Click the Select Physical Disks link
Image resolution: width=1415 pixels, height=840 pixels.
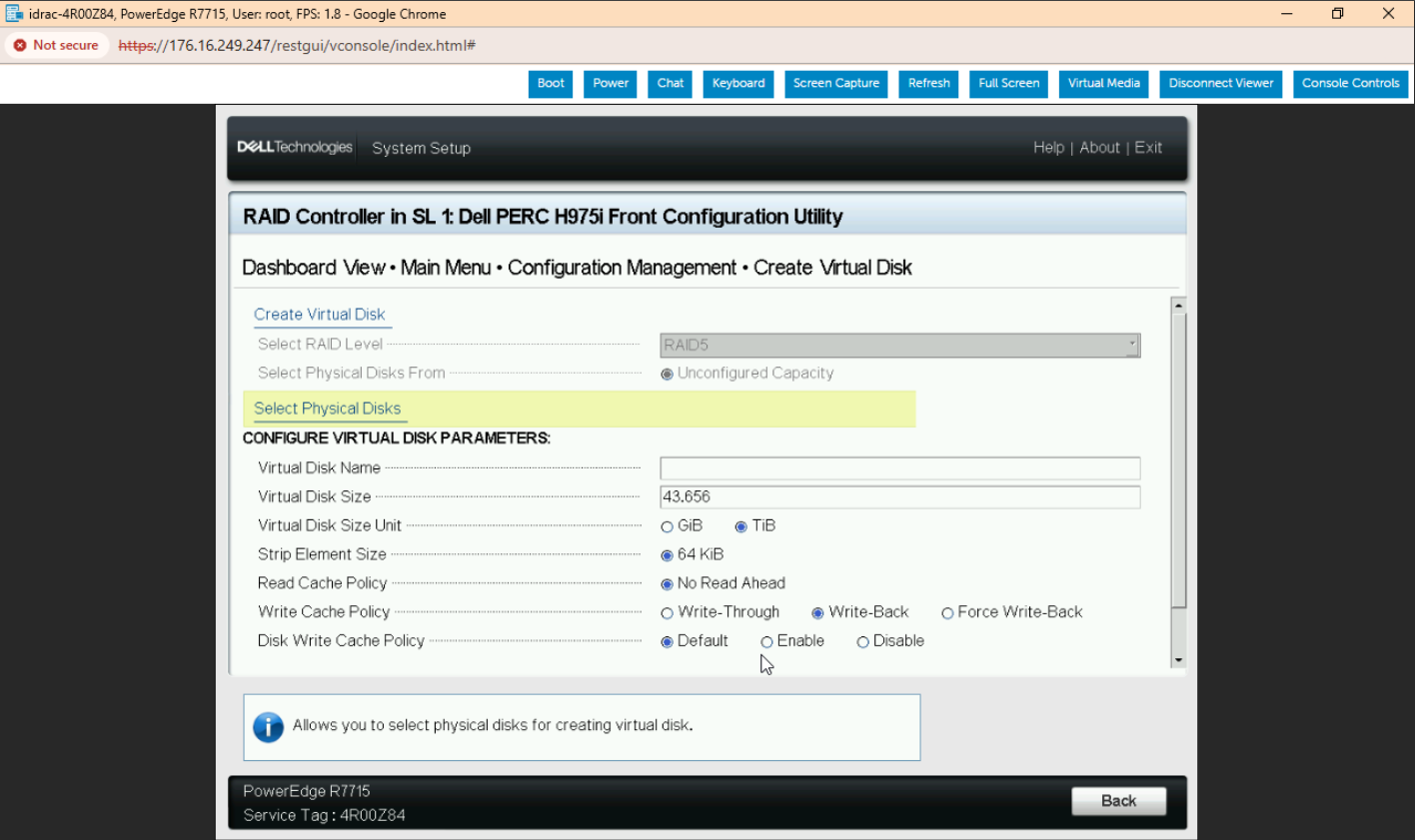click(x=327, y=409)
